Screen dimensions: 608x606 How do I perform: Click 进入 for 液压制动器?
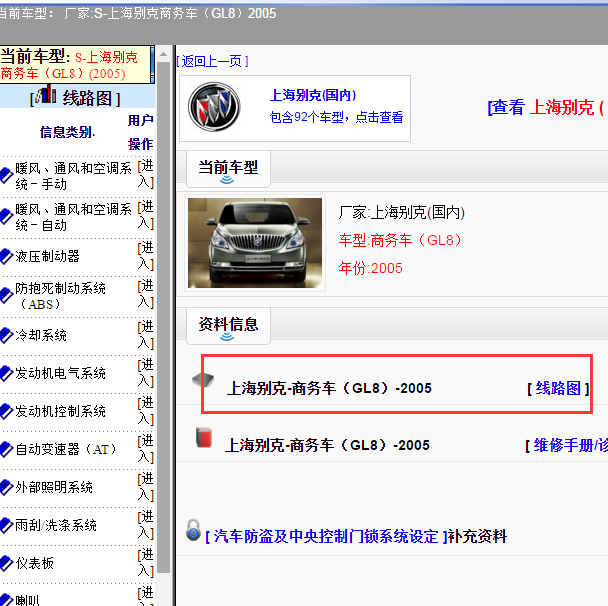tap(145, 256)
